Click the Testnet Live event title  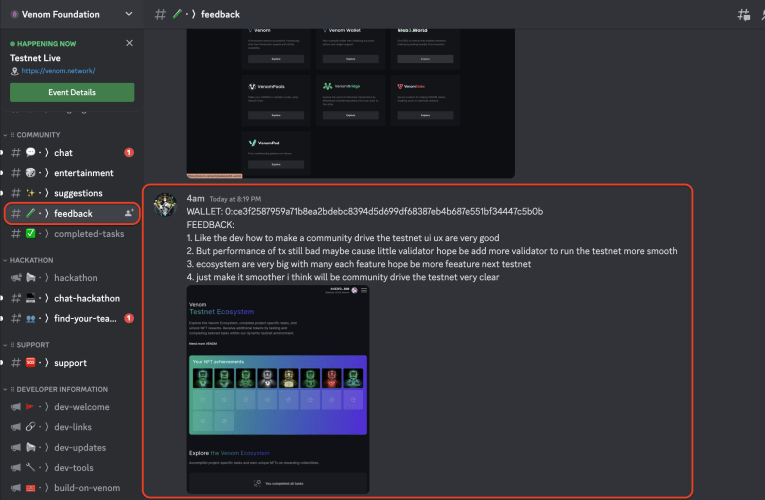[35, 58]
